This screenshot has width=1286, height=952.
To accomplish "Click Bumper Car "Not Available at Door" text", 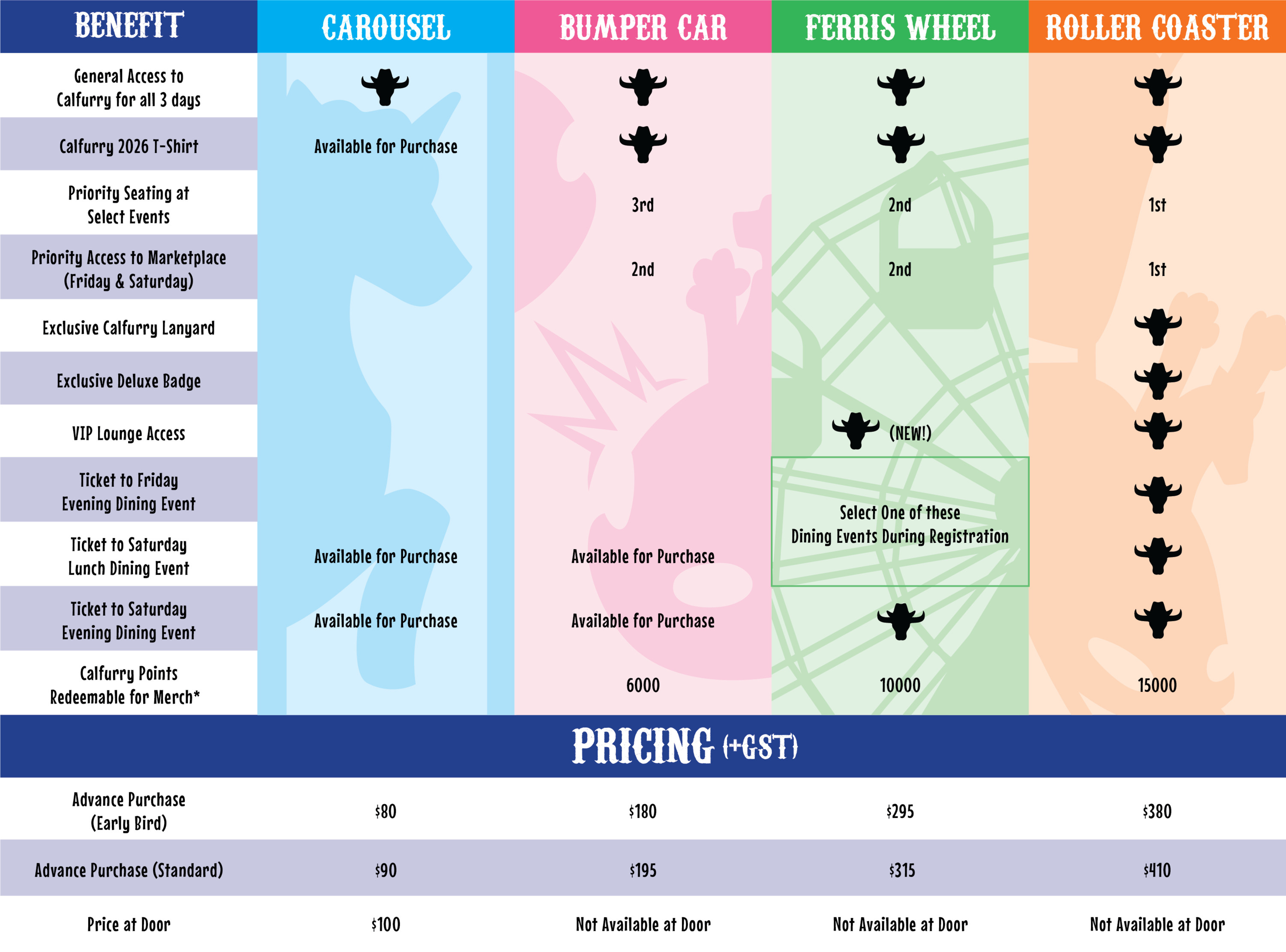I will click(x=643, y=924).
